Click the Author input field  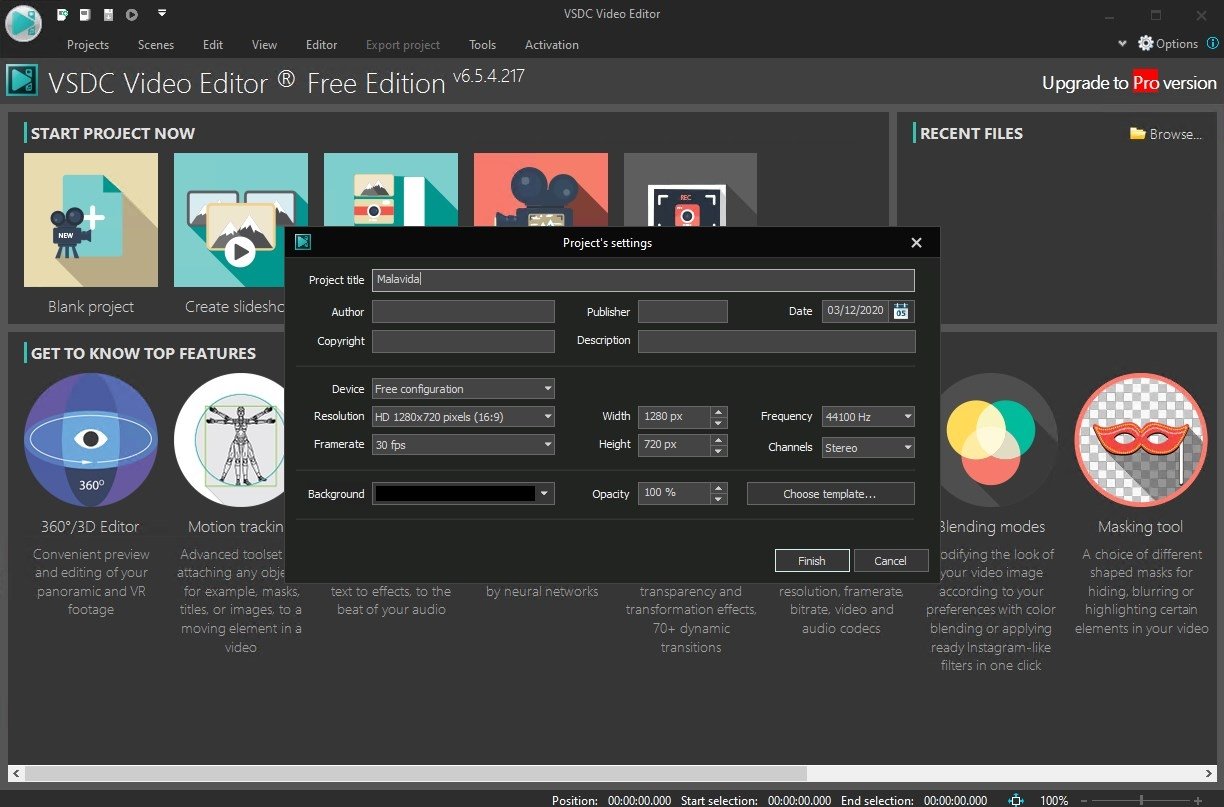[463, 311]
